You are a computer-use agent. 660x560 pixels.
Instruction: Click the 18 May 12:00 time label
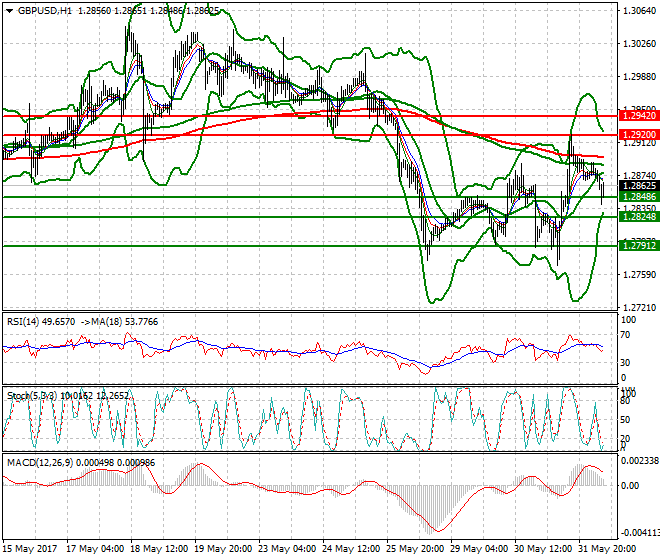pos(159,549)
